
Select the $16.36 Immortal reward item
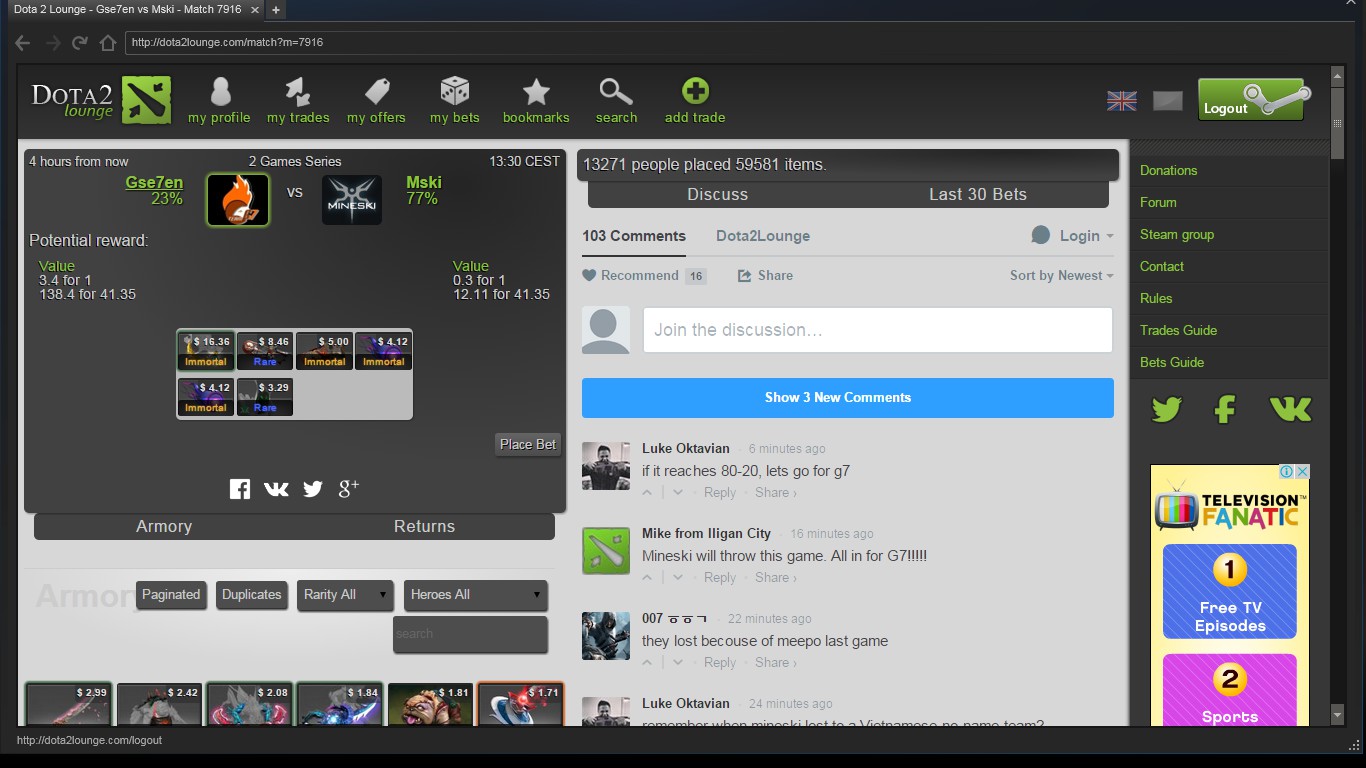click(x=206, y=350)
